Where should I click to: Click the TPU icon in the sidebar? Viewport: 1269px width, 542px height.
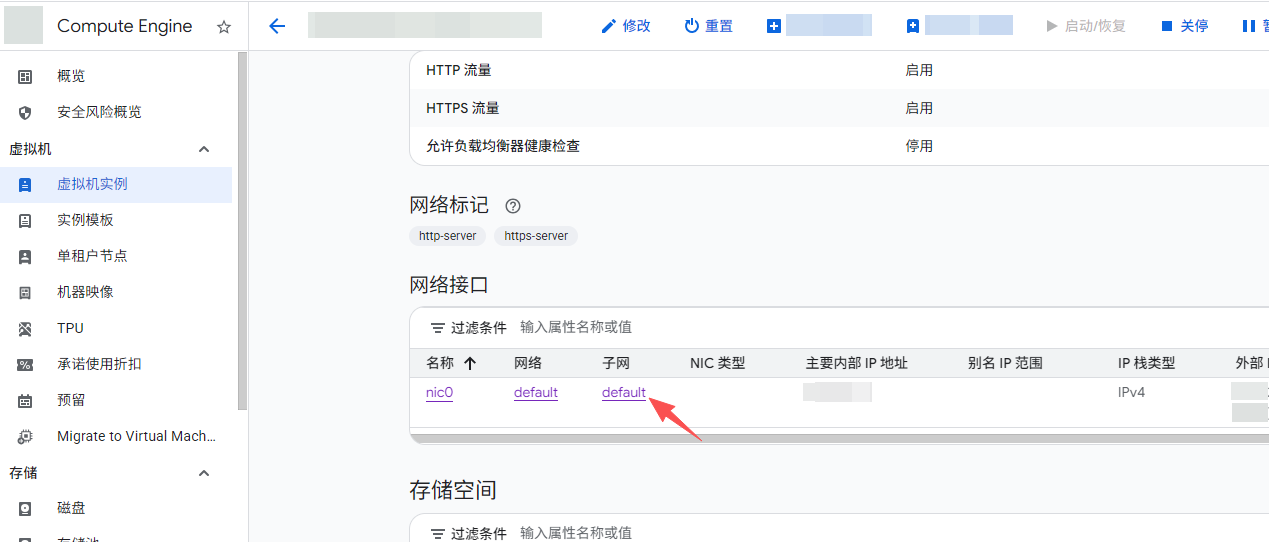[25, 328]
